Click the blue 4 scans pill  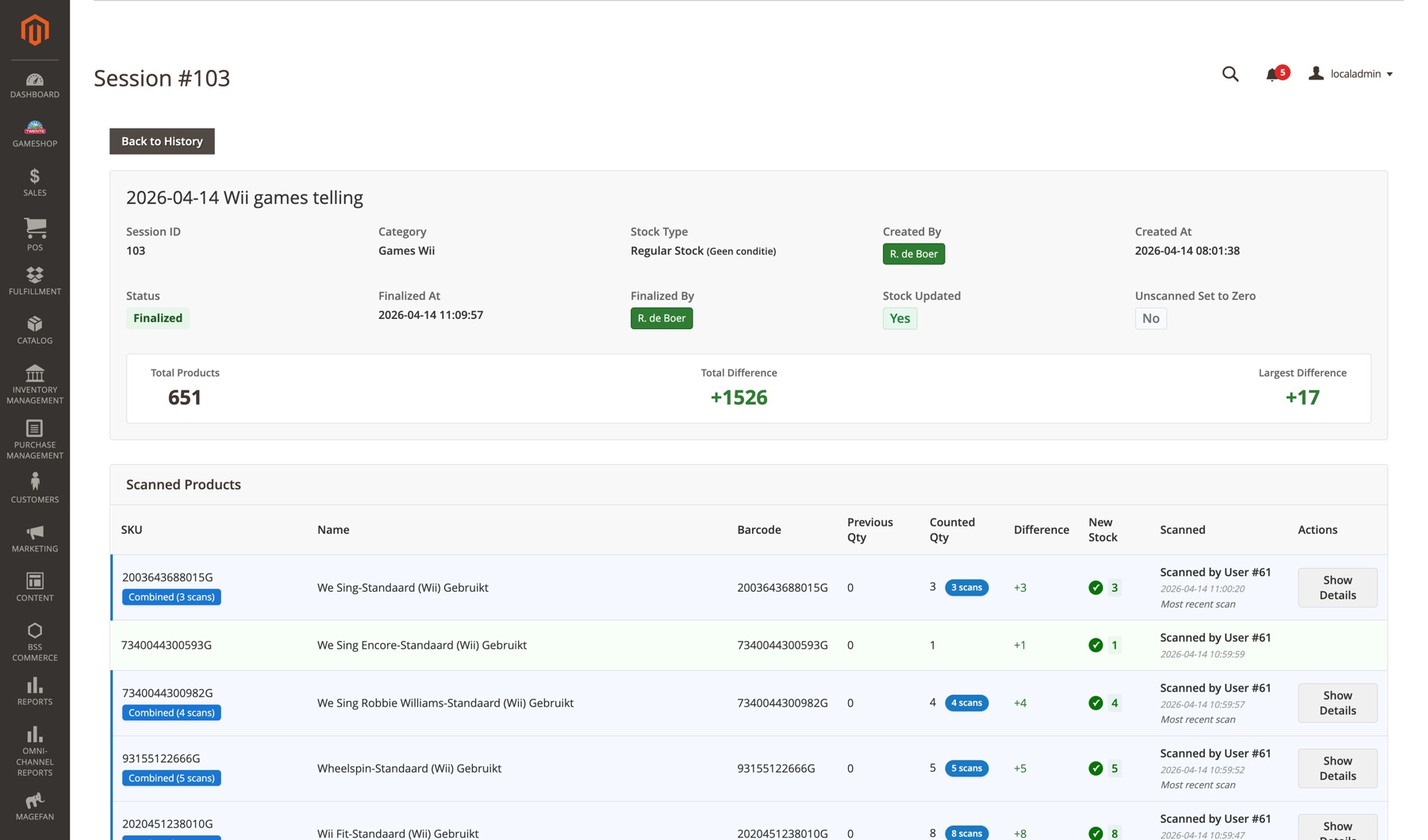[966, 703]
